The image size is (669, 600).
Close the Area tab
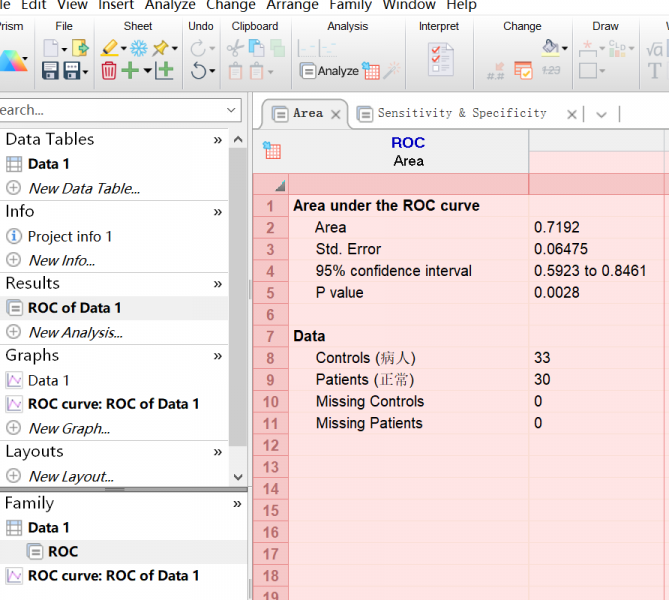(x=336, y=114)
